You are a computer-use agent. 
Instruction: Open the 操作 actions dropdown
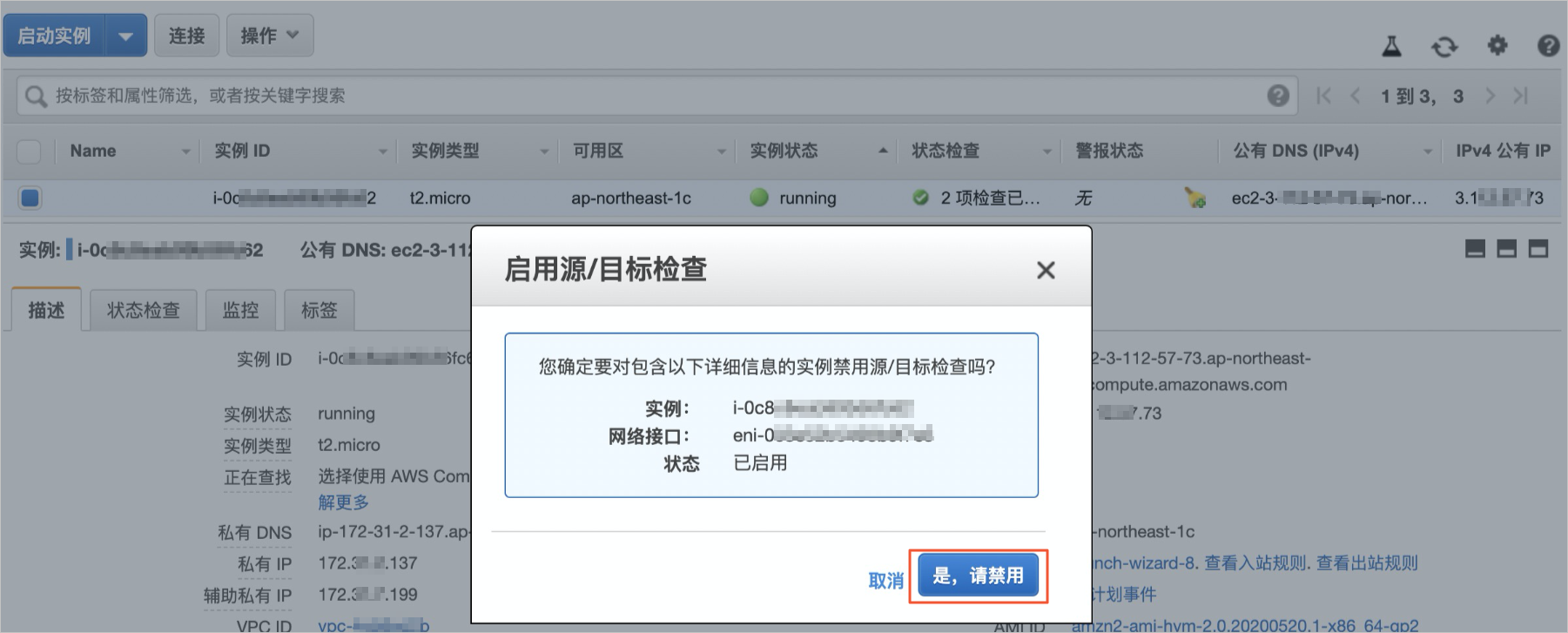click(x=270, y=36)
